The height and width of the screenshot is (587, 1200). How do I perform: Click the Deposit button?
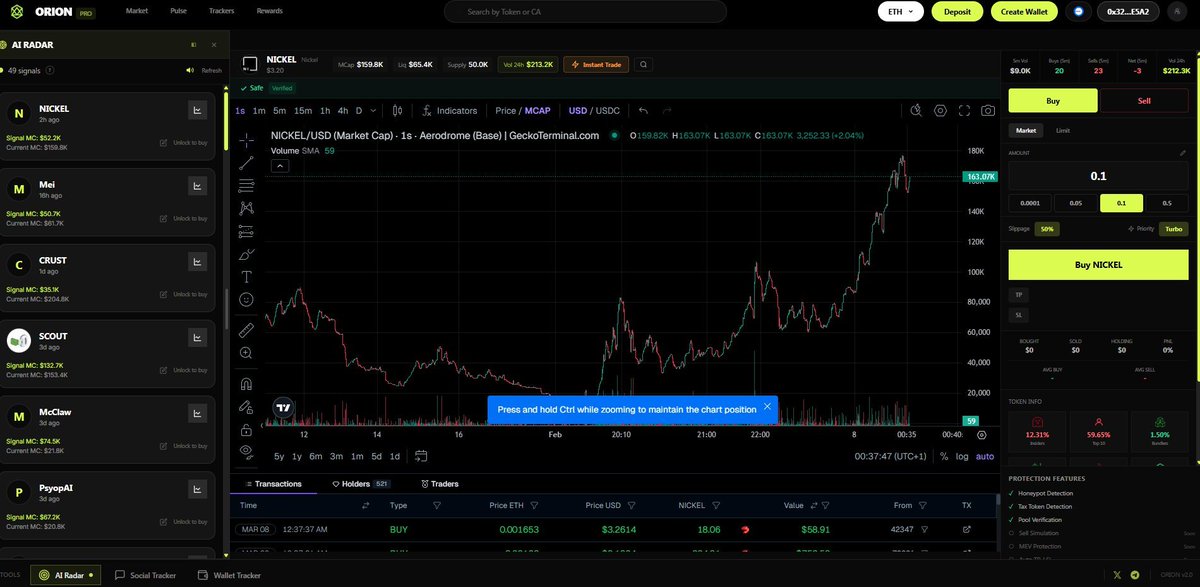(x=957, y=12)
